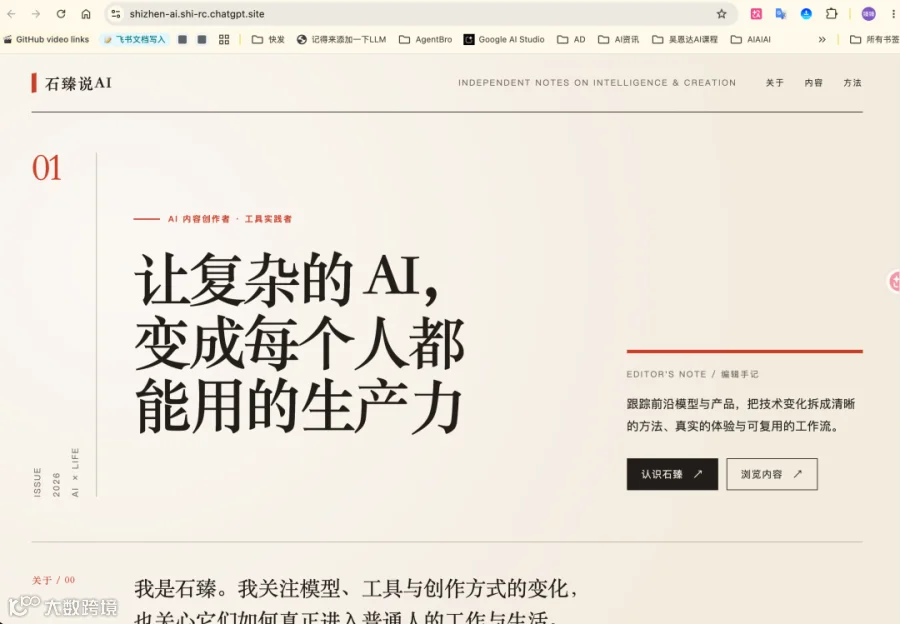Click the 关于 / 00 section label

point(53,580)
